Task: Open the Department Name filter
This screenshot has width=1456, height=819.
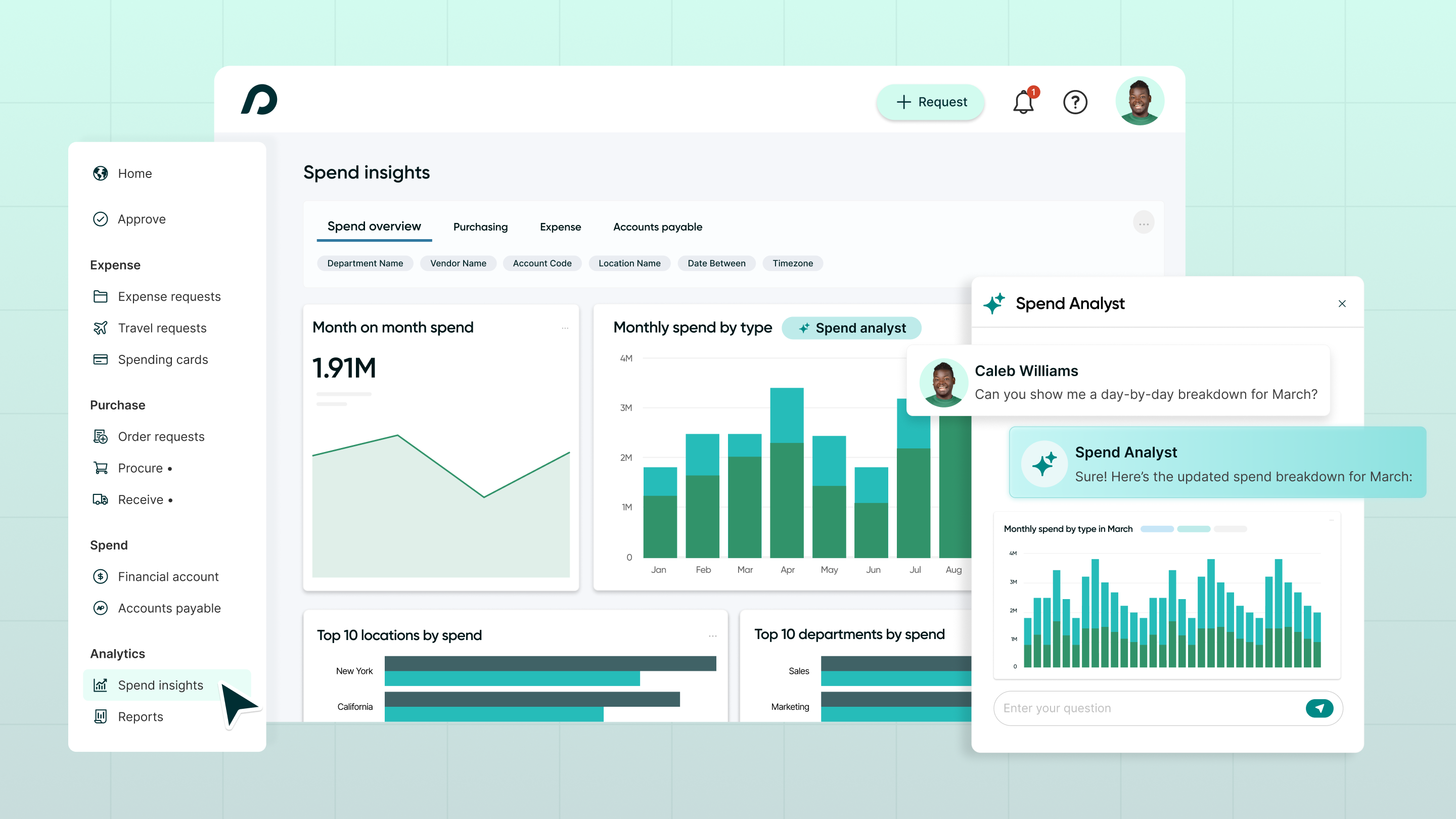Action: coord(365,263)
